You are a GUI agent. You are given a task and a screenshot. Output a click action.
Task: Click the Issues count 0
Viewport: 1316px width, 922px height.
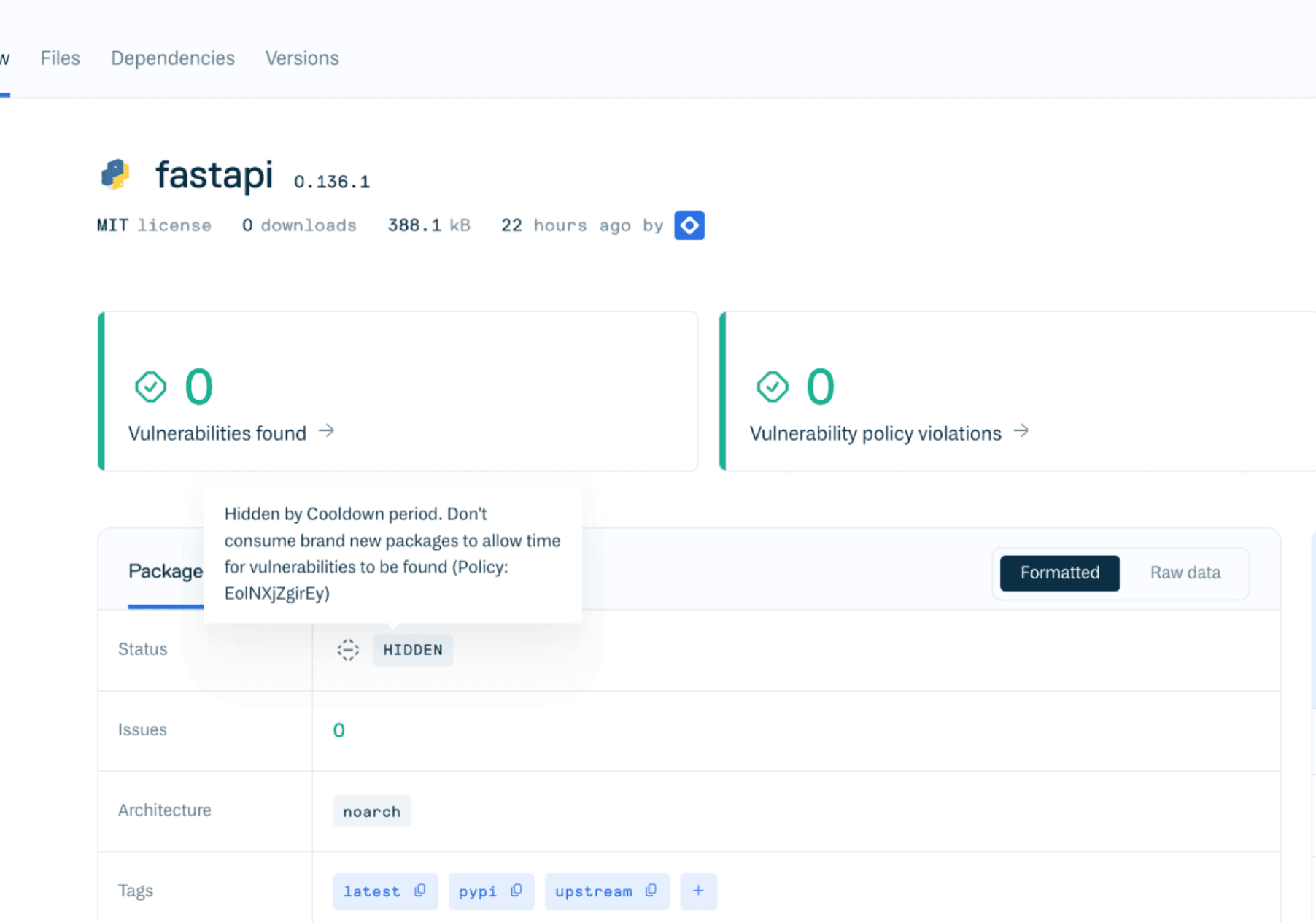tap(338, 730)
